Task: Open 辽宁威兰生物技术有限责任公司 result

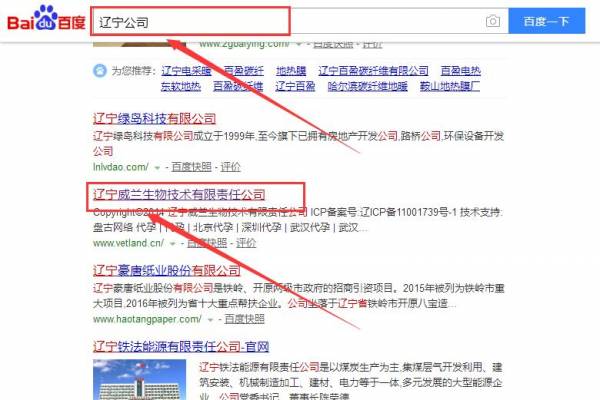Action: [x=179, y=194]
